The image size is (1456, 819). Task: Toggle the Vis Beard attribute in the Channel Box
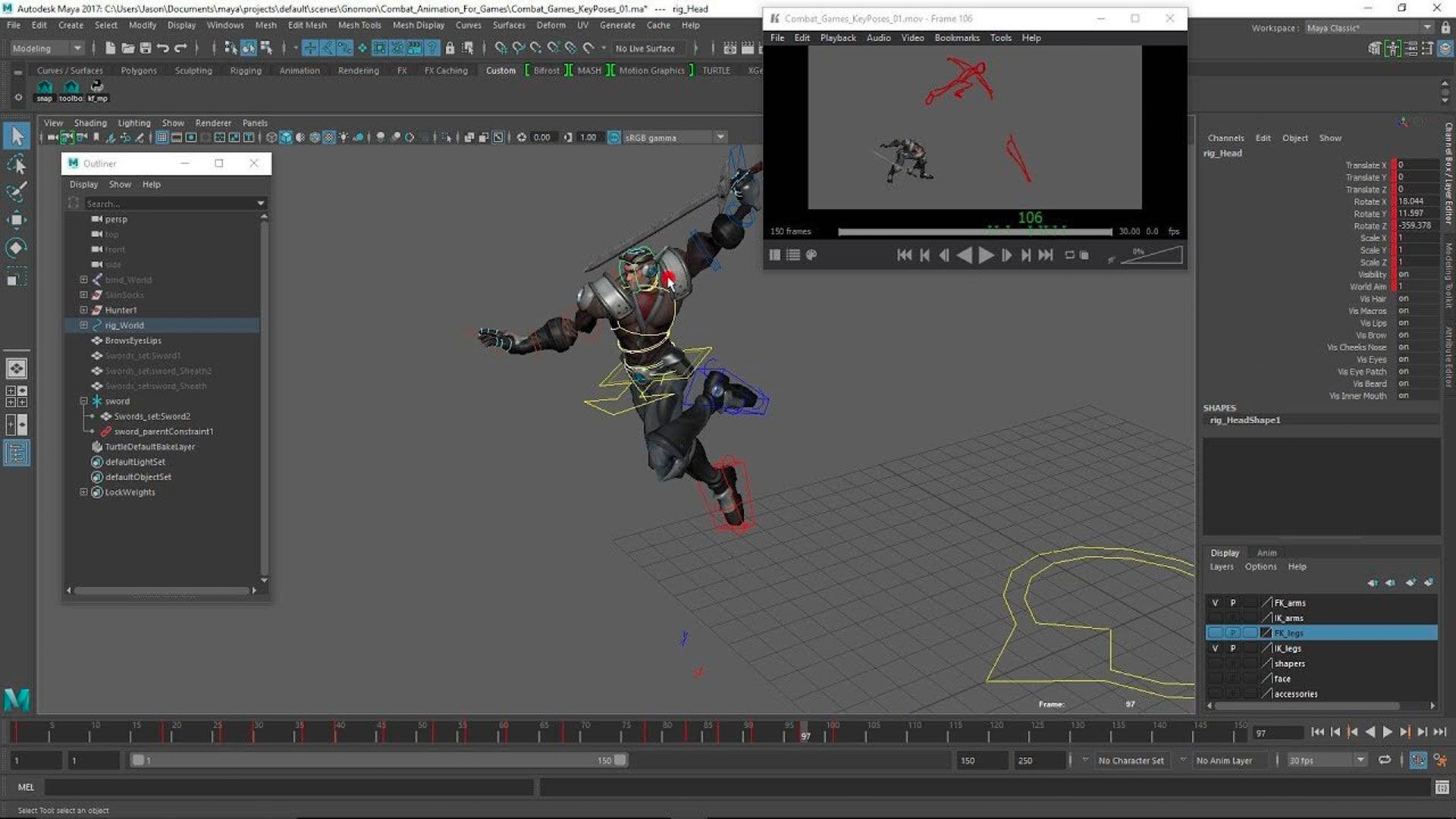[1404, 384]
